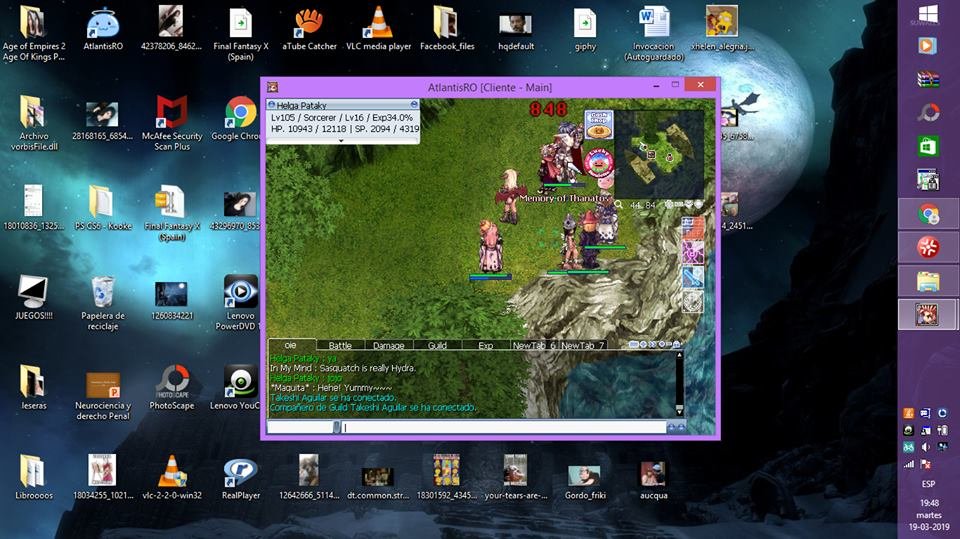Select the purple magic skill shortcut icon
Screen dimensions: 960x539
693,252
